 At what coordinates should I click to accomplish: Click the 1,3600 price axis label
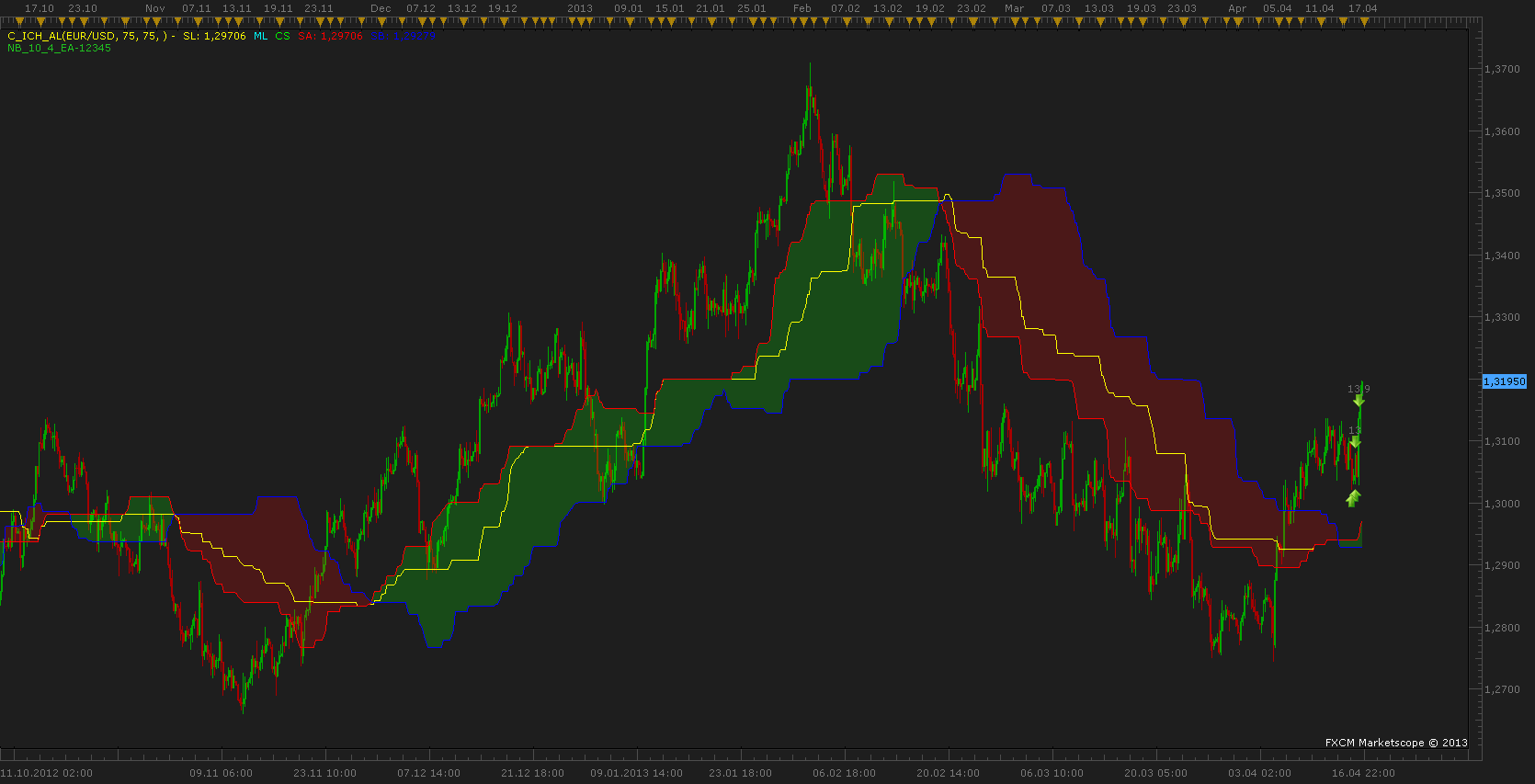click(x=1502, y=131)
